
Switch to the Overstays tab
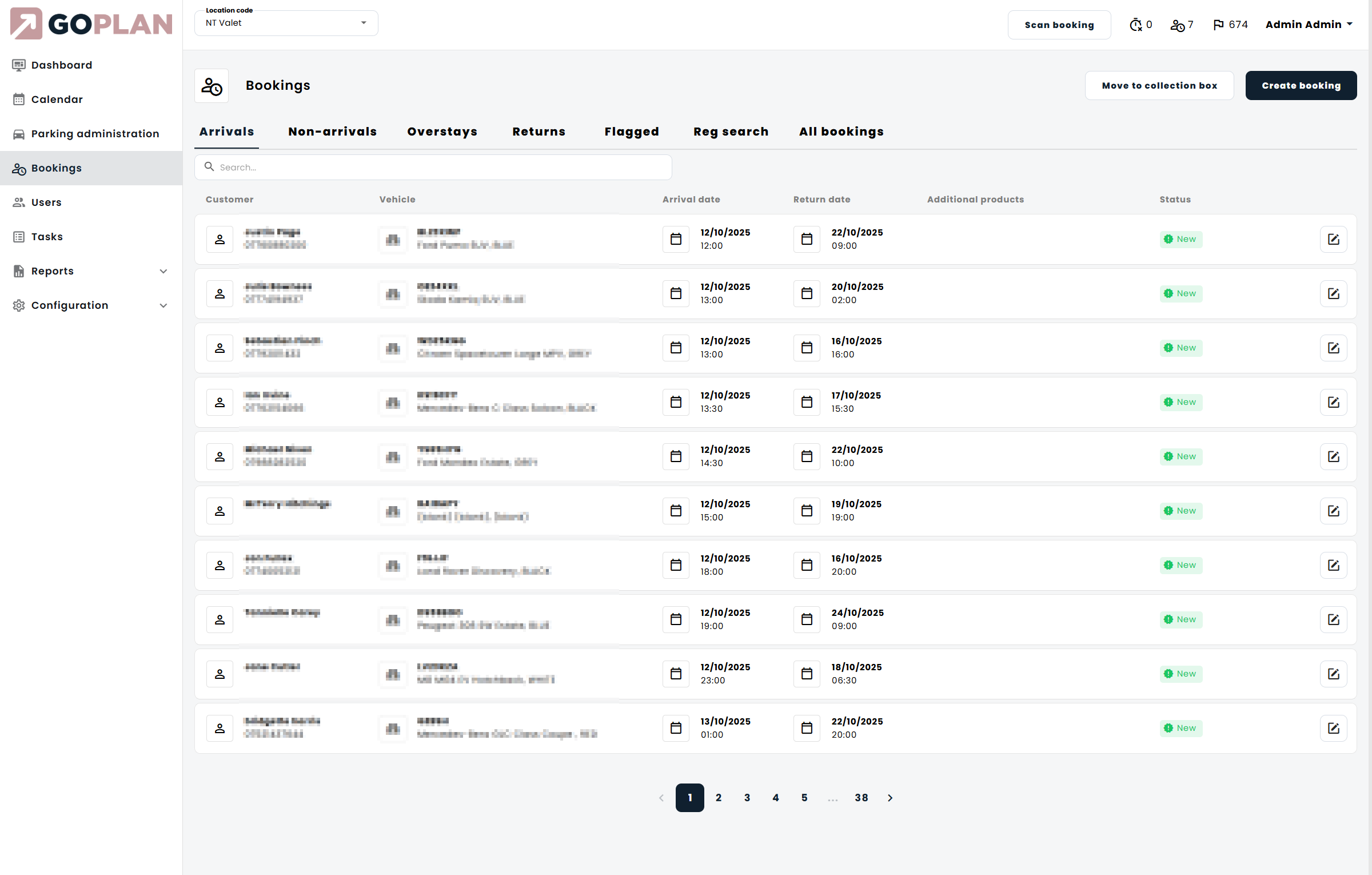click(442, 132)
